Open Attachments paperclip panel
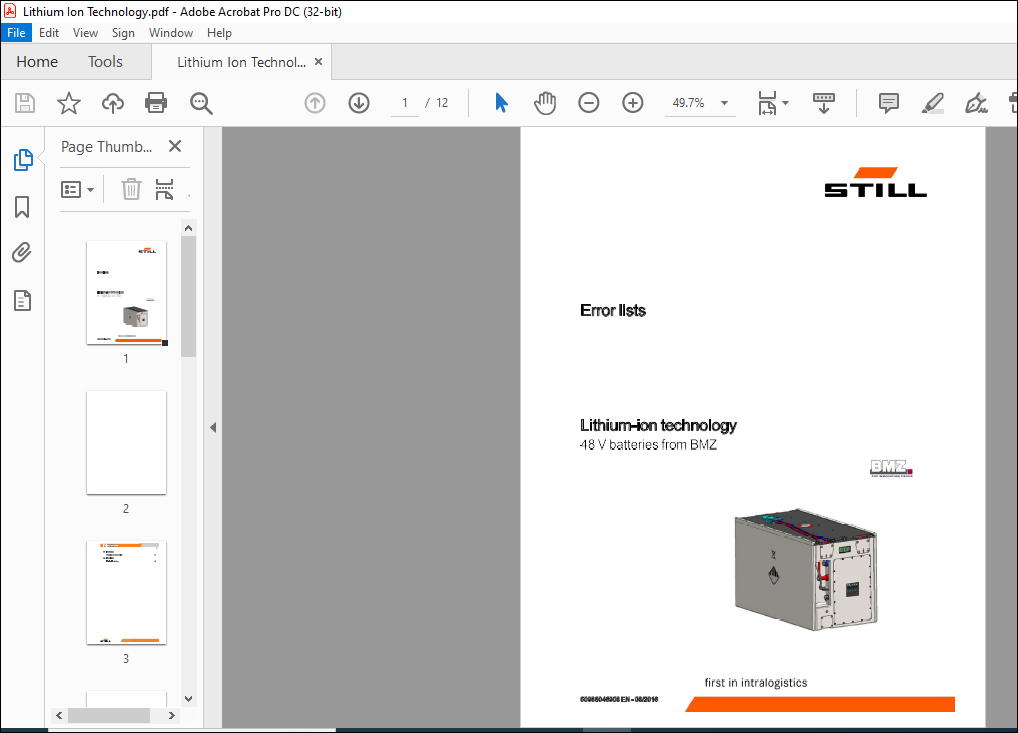The height and width of the screenshot is (733, 1018). coord(22,253)
